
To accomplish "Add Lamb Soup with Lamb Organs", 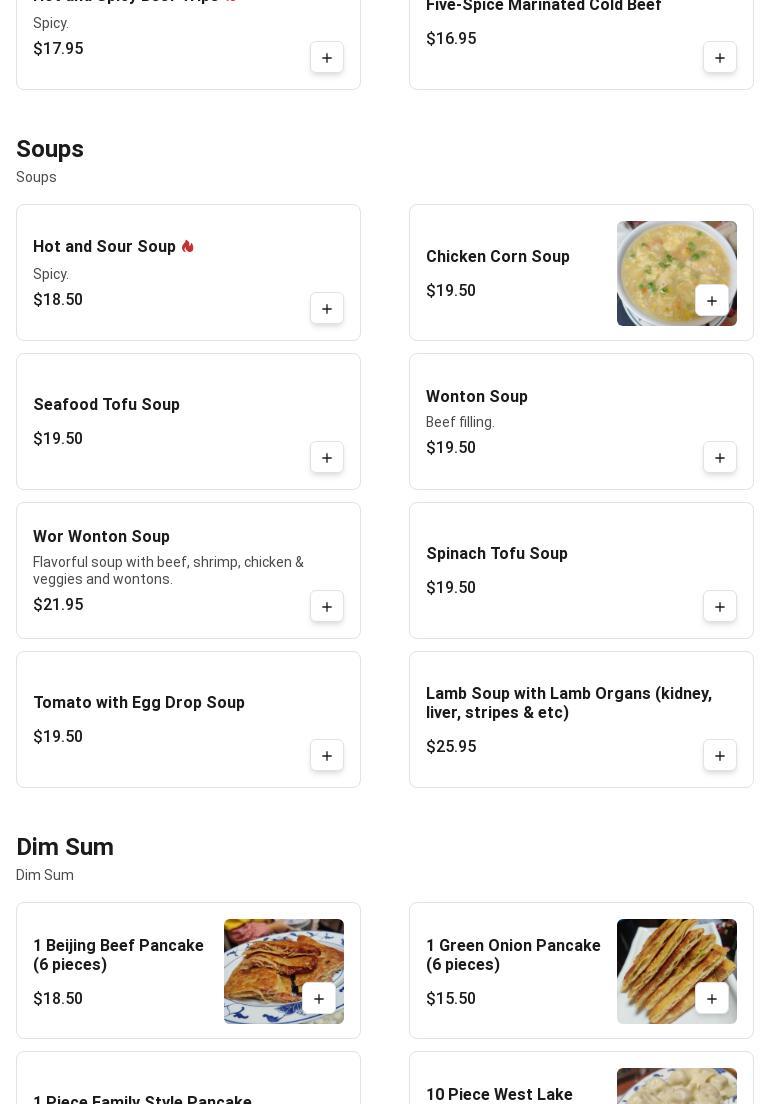I will 719,755.
